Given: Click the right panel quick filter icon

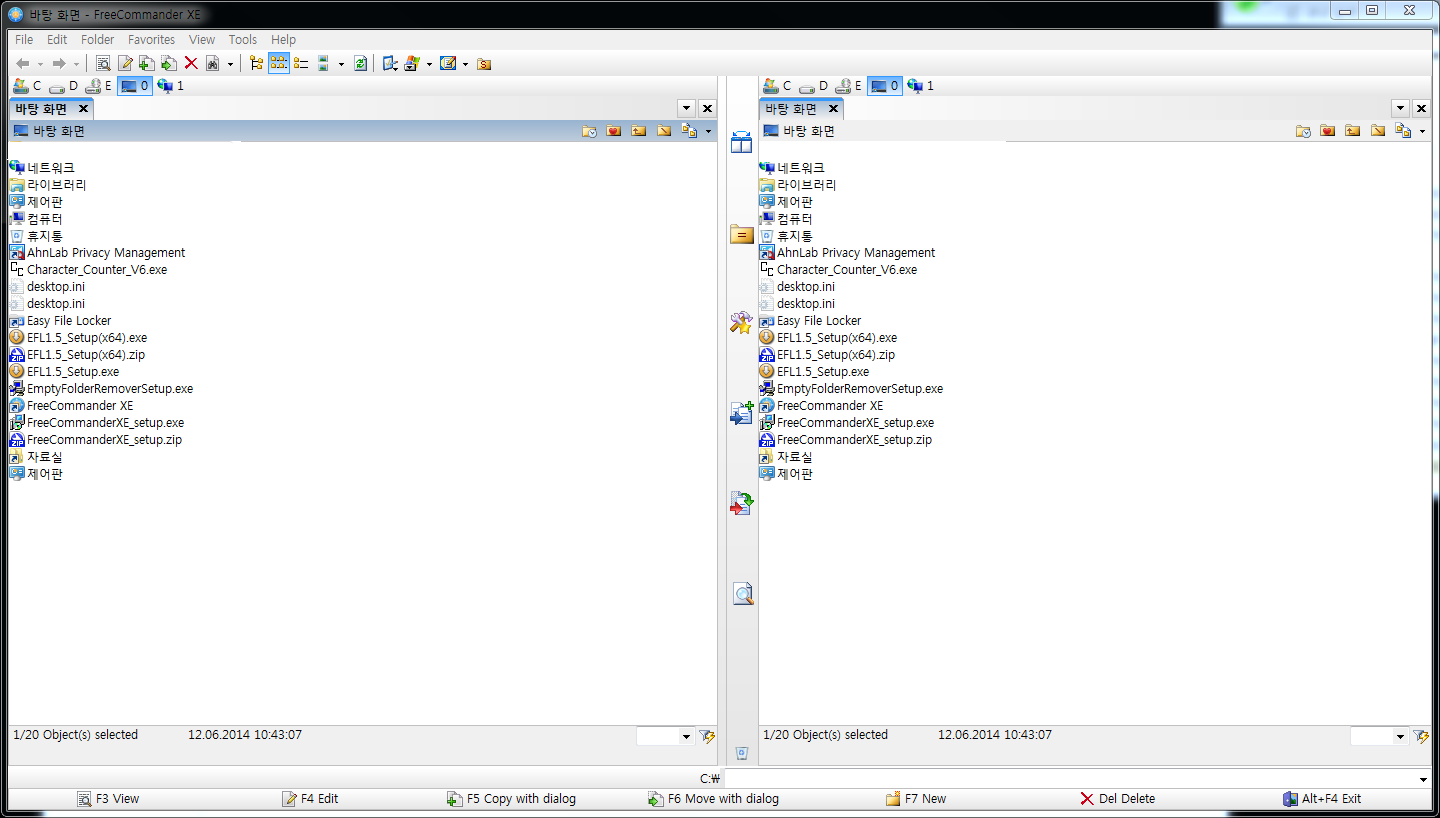Looking at the screenshot, I should coord(1421,736).
